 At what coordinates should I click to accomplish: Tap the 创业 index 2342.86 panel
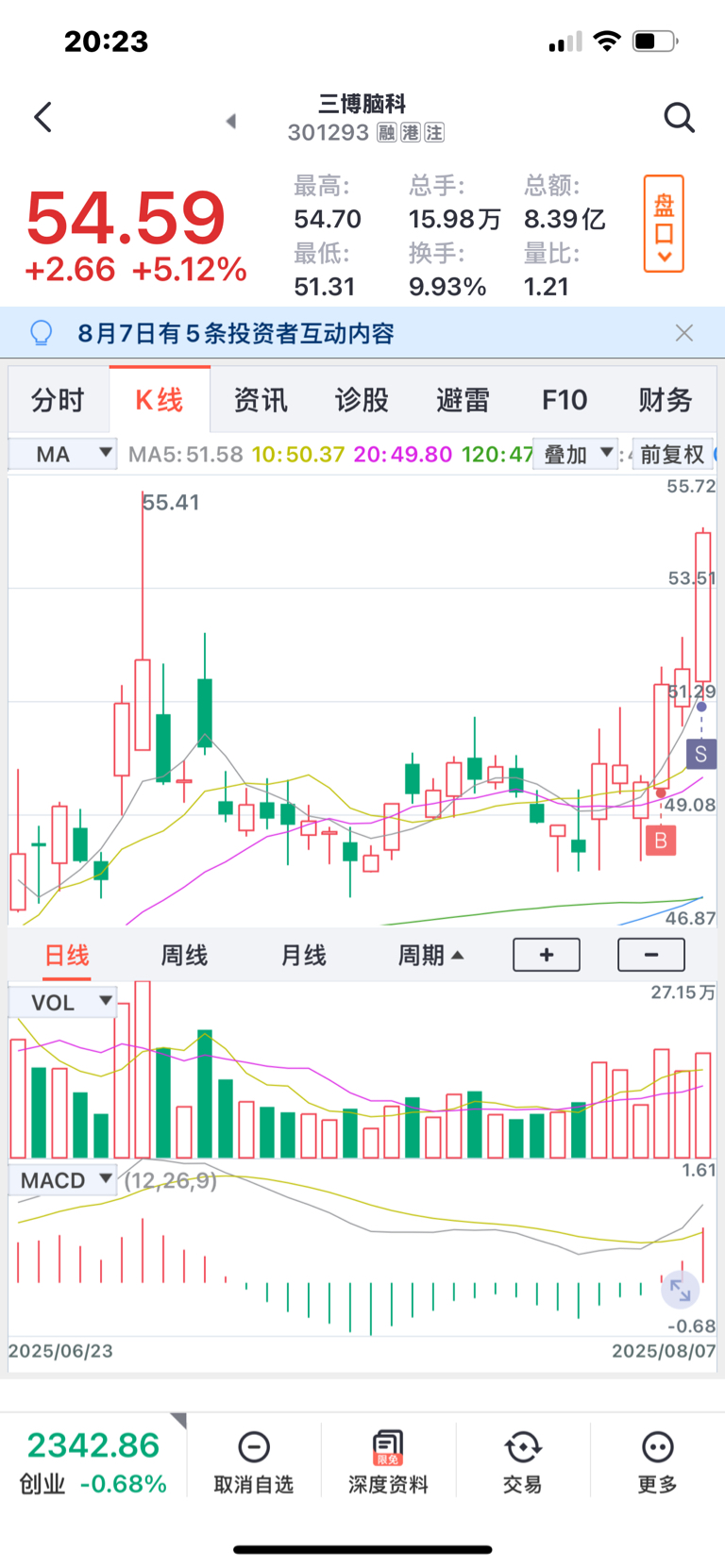point(93,1461)
